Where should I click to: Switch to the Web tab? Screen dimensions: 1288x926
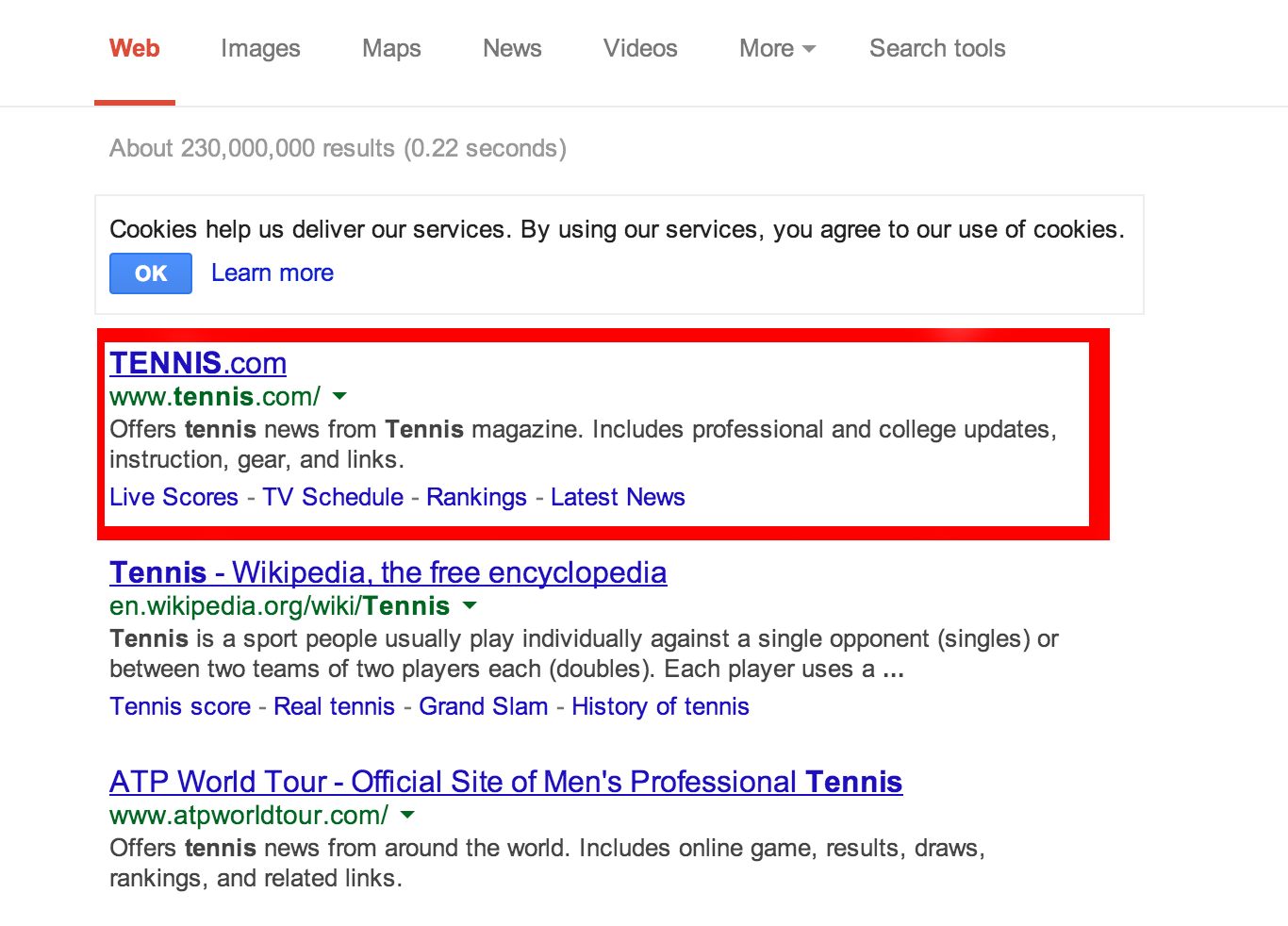point(135,49)
